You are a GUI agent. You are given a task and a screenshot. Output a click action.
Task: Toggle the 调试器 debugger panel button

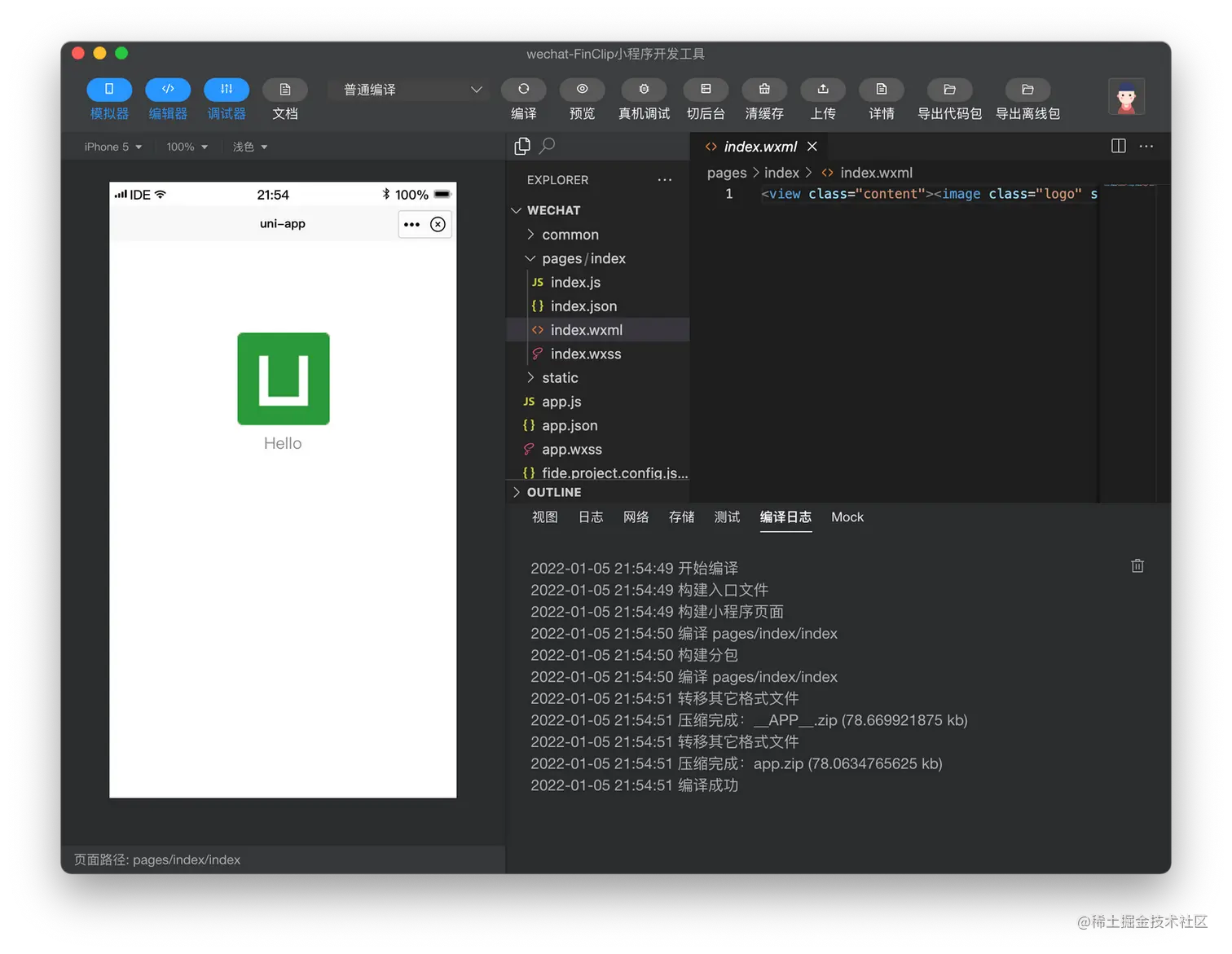tap(227, 89)
